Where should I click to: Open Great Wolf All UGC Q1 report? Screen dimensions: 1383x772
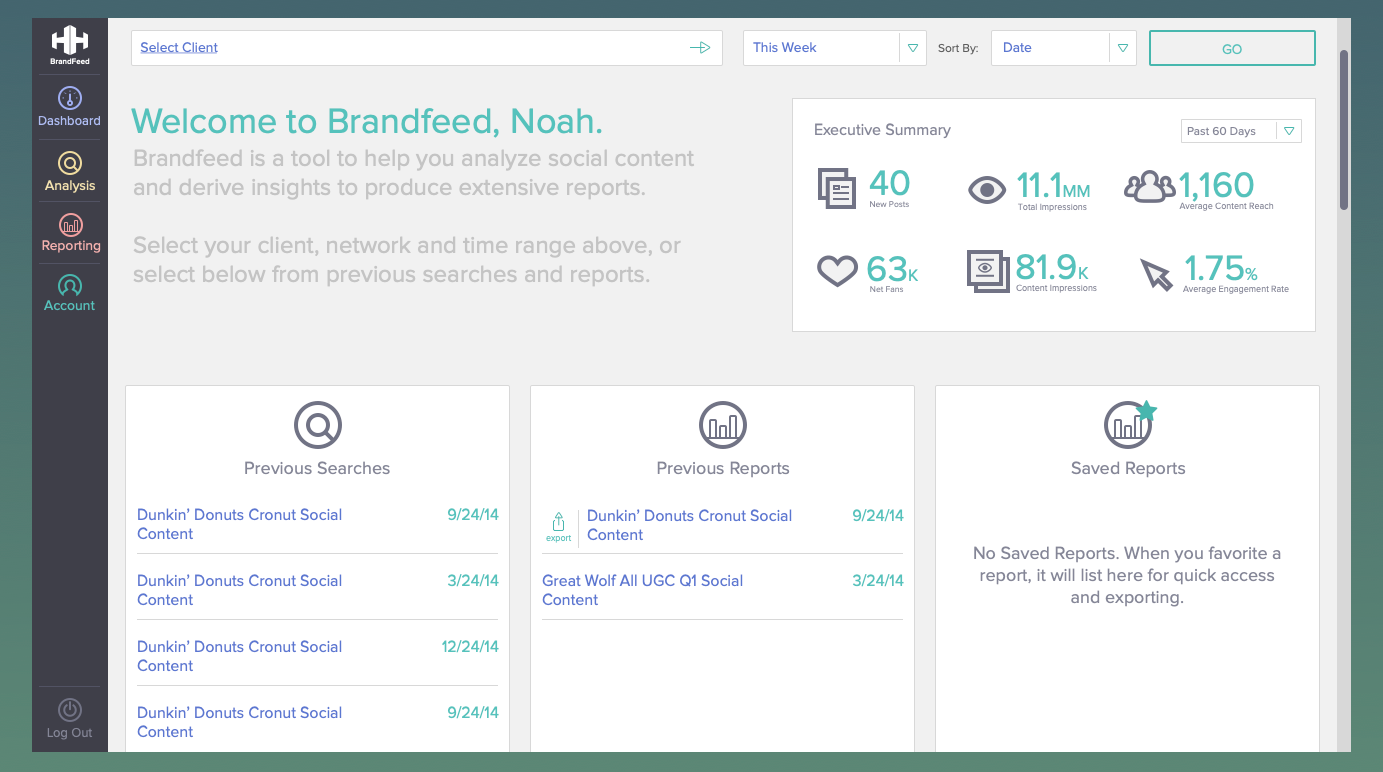[x=642, y=590]
